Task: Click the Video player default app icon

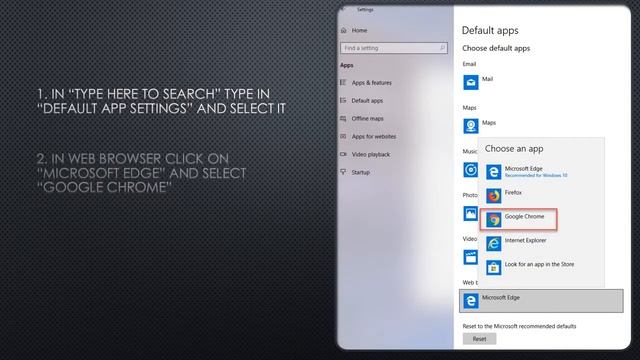Action: [471, 257]
